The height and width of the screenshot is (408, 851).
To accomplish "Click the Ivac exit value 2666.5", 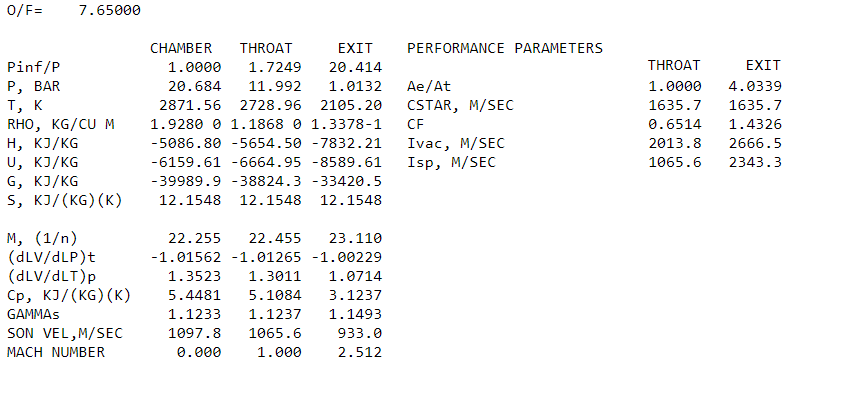I will 757,143.
